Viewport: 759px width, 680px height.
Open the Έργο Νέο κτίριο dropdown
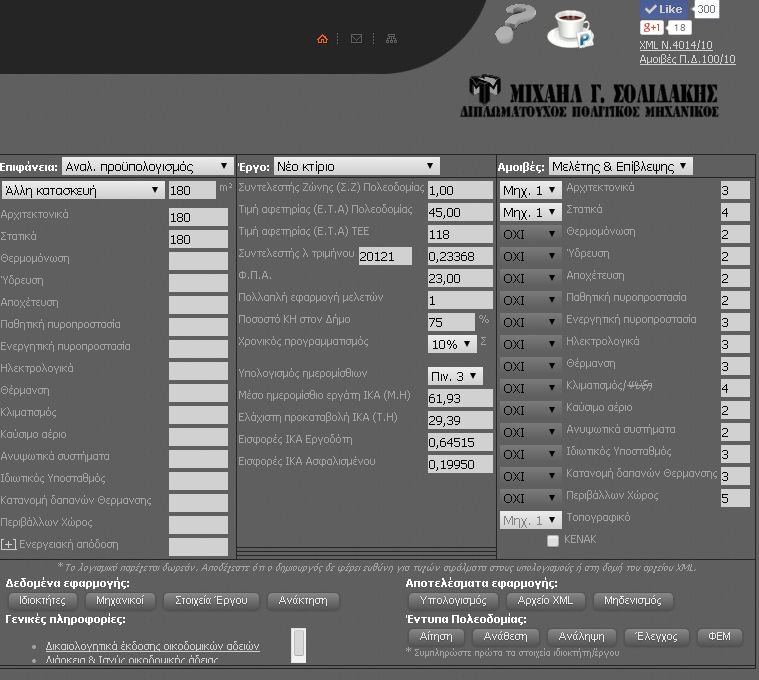coord(356,166)
